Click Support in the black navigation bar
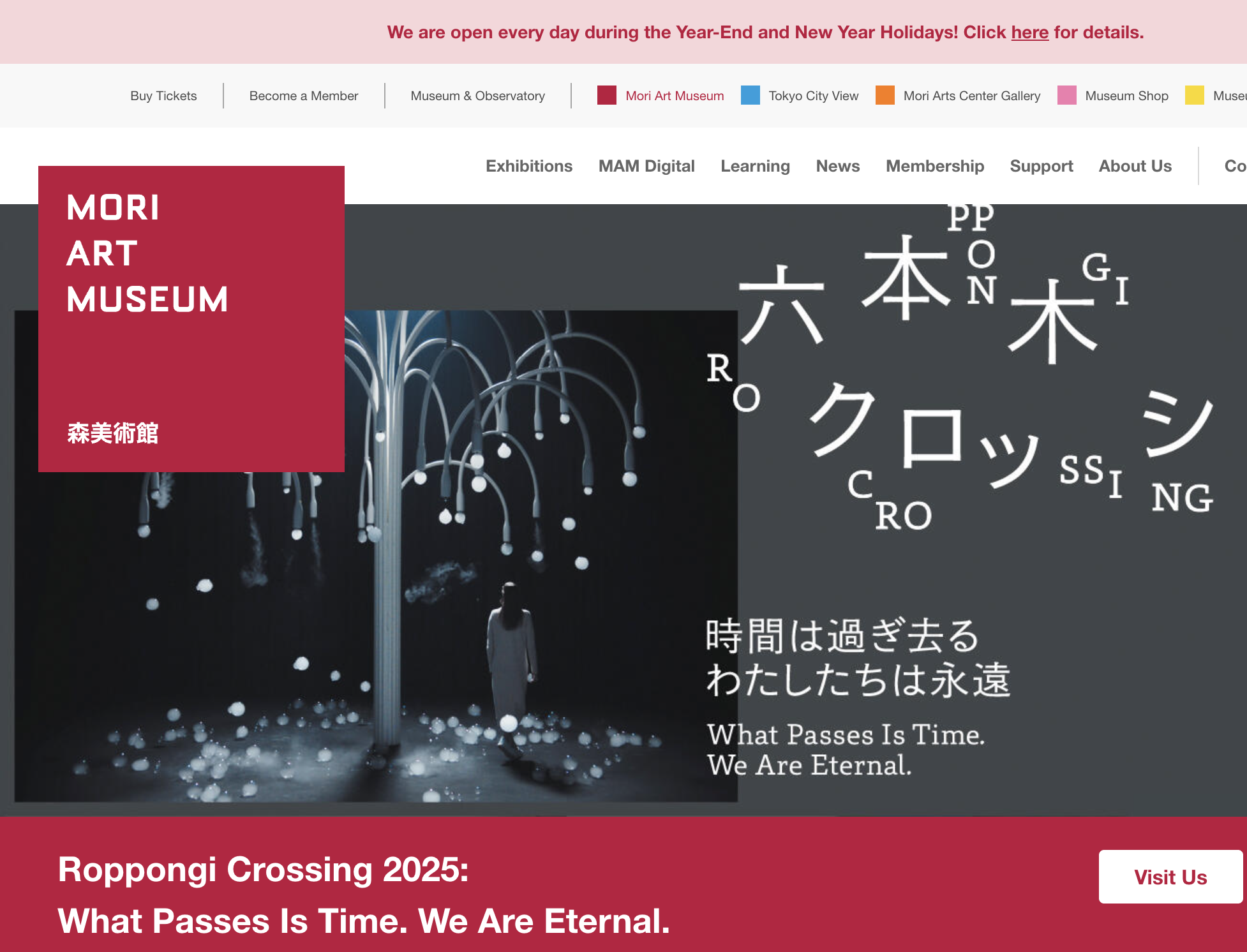 tap(1042, 166)
